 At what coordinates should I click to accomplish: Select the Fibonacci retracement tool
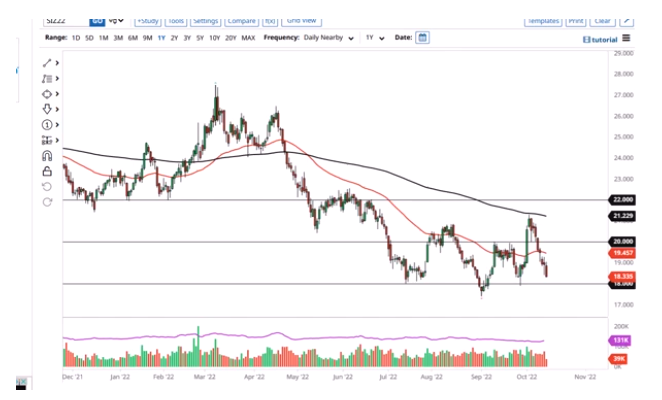(47, 79)
